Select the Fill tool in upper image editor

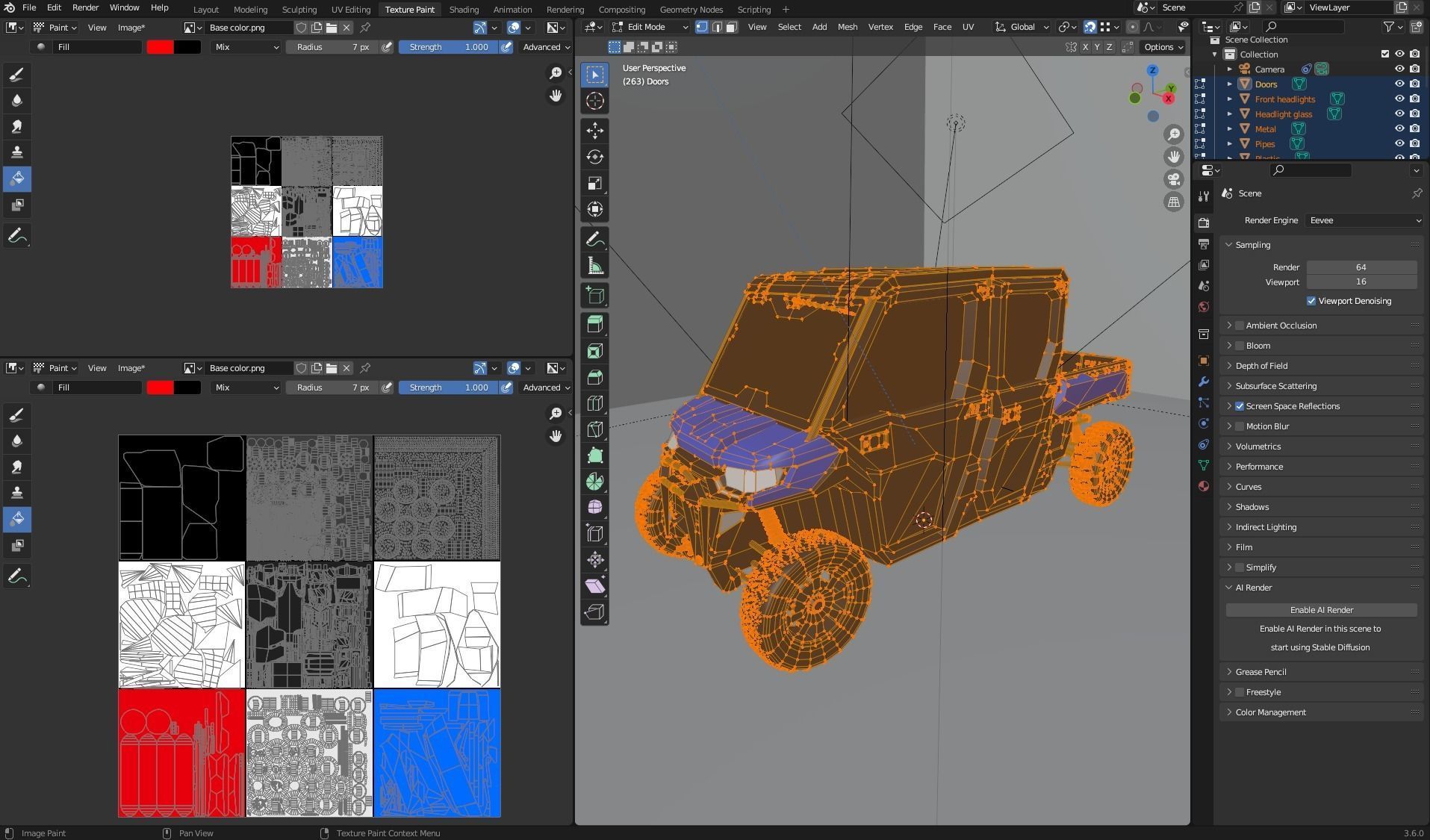pyautogui.click(x=17, y=178)
